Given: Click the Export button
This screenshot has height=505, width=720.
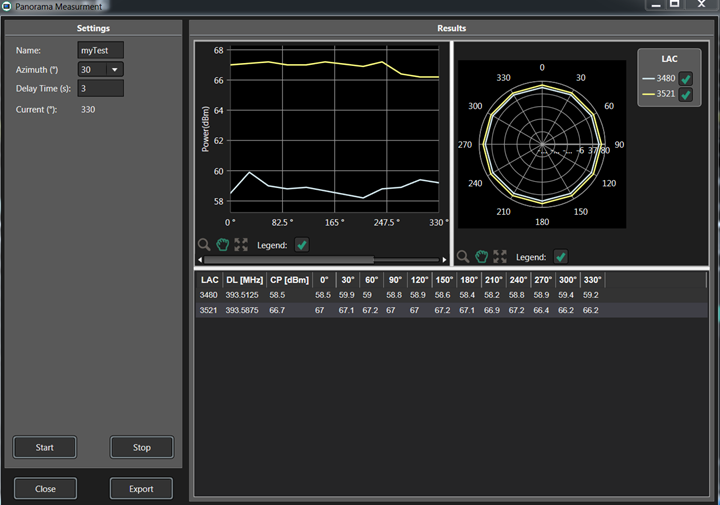Looking at the screenshot, I should tap(141, 489).
